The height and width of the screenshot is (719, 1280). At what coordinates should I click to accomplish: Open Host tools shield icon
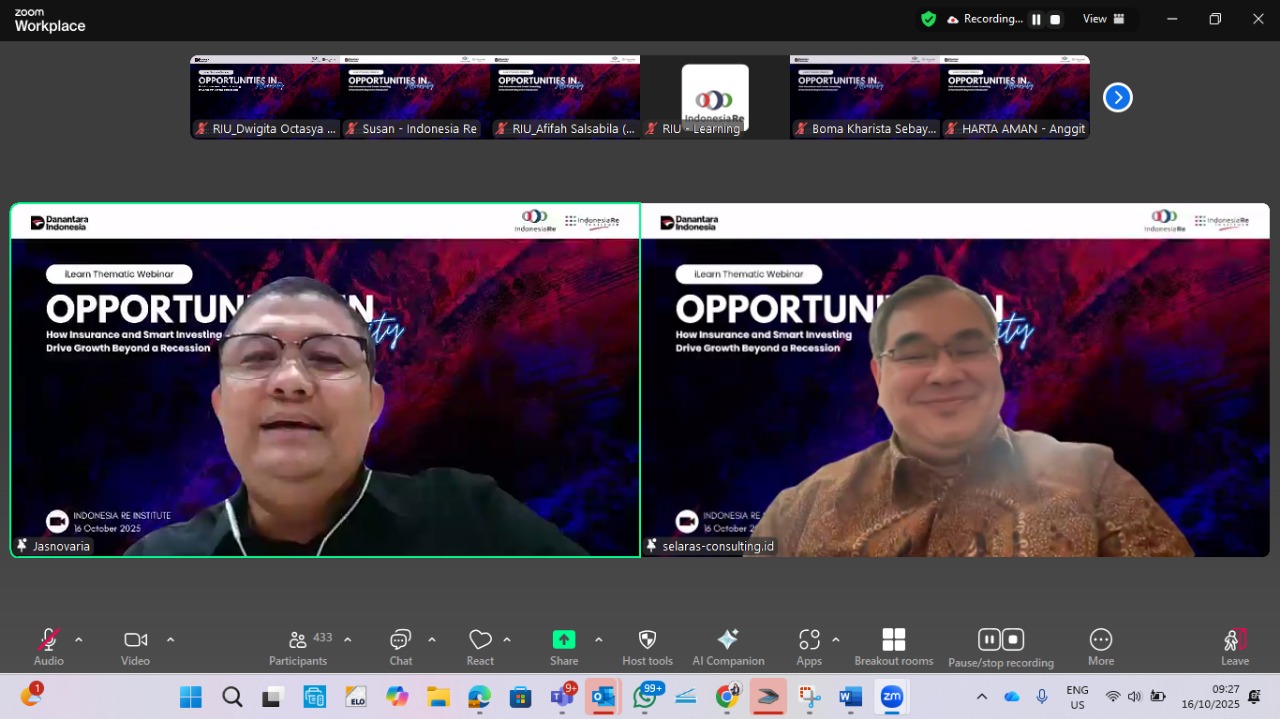tap(647, 646)
